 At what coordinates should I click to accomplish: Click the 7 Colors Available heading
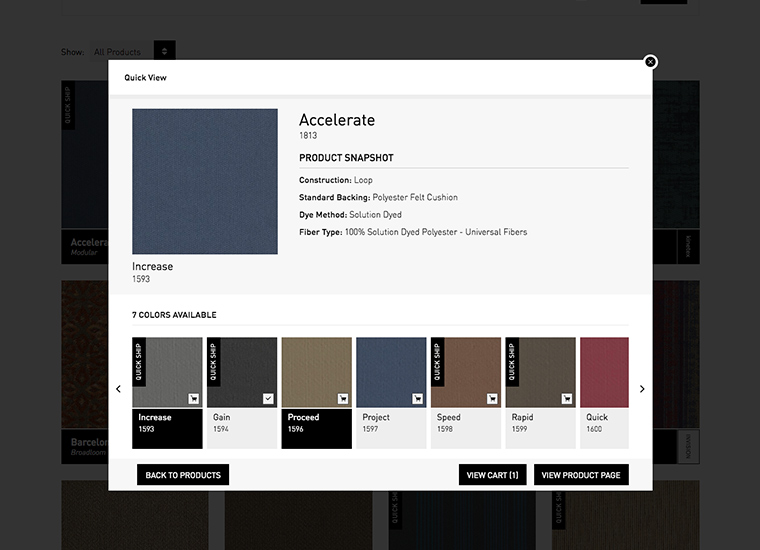174,315
